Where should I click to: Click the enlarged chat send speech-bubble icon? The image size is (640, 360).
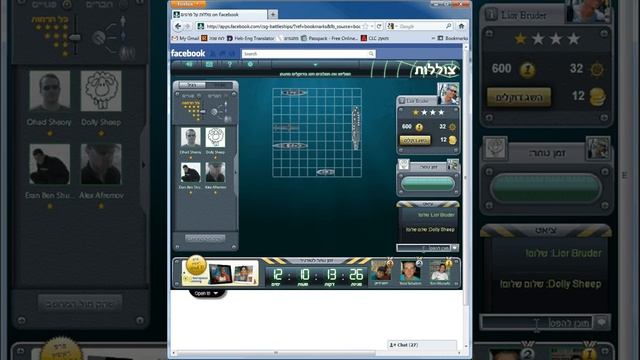(x=602, y=322)
